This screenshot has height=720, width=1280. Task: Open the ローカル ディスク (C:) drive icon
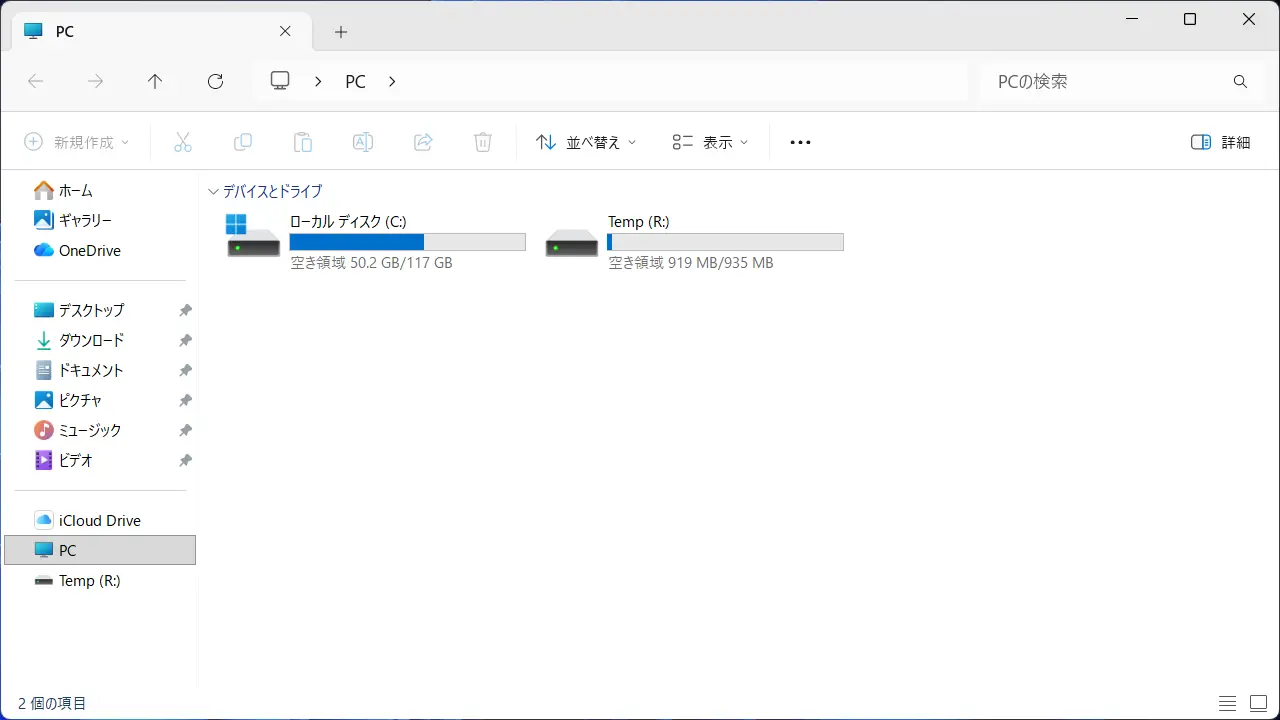[253, 235]
